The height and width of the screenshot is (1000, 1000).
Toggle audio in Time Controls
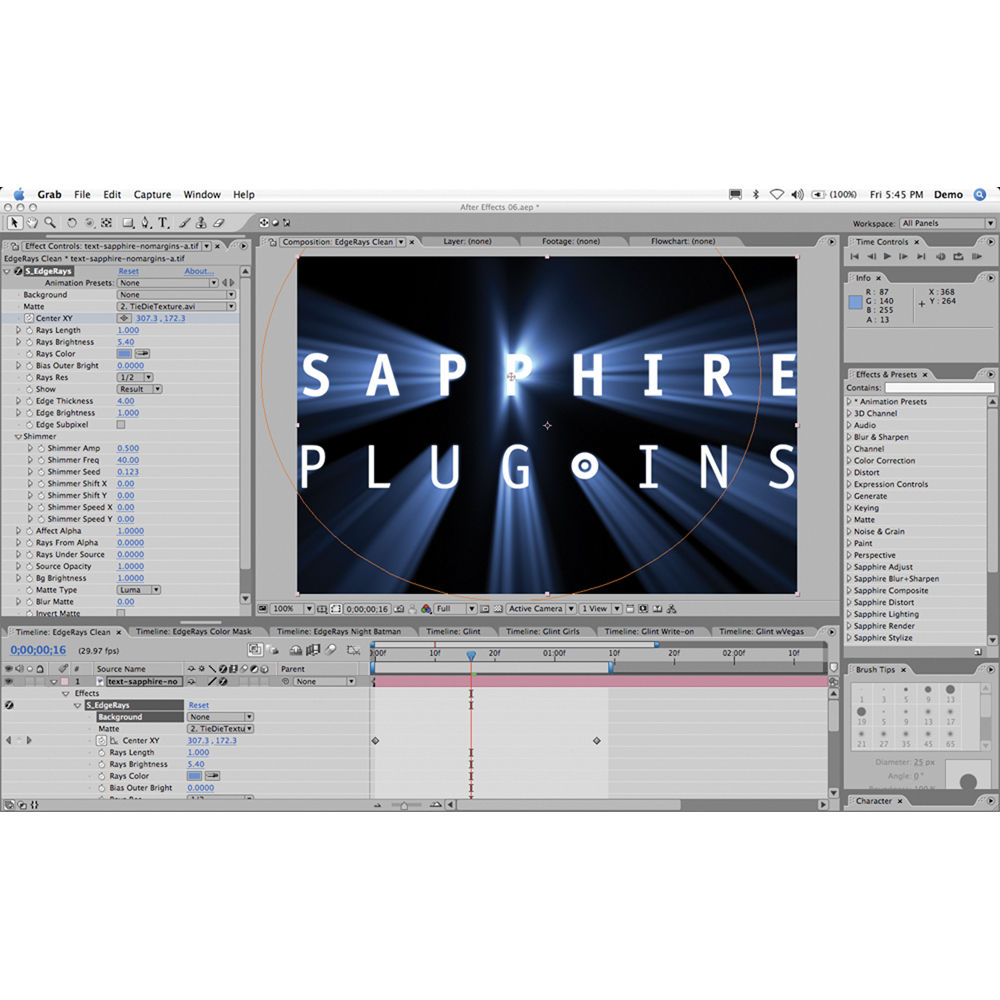(x=941, y=256)
